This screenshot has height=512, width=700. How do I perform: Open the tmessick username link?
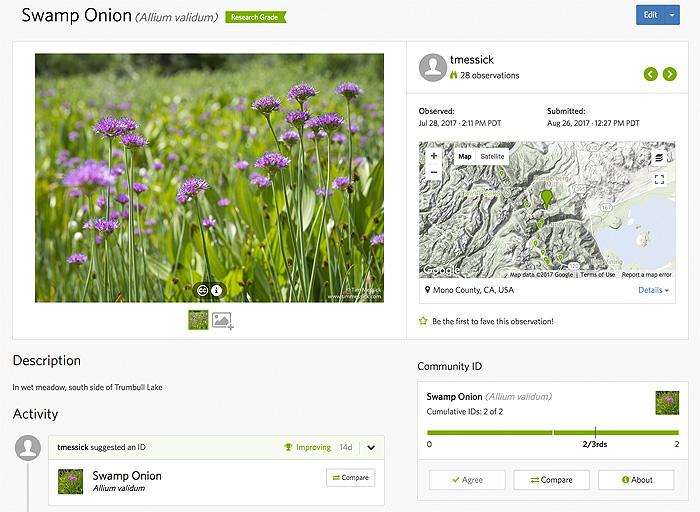click(x=473, y=60)
